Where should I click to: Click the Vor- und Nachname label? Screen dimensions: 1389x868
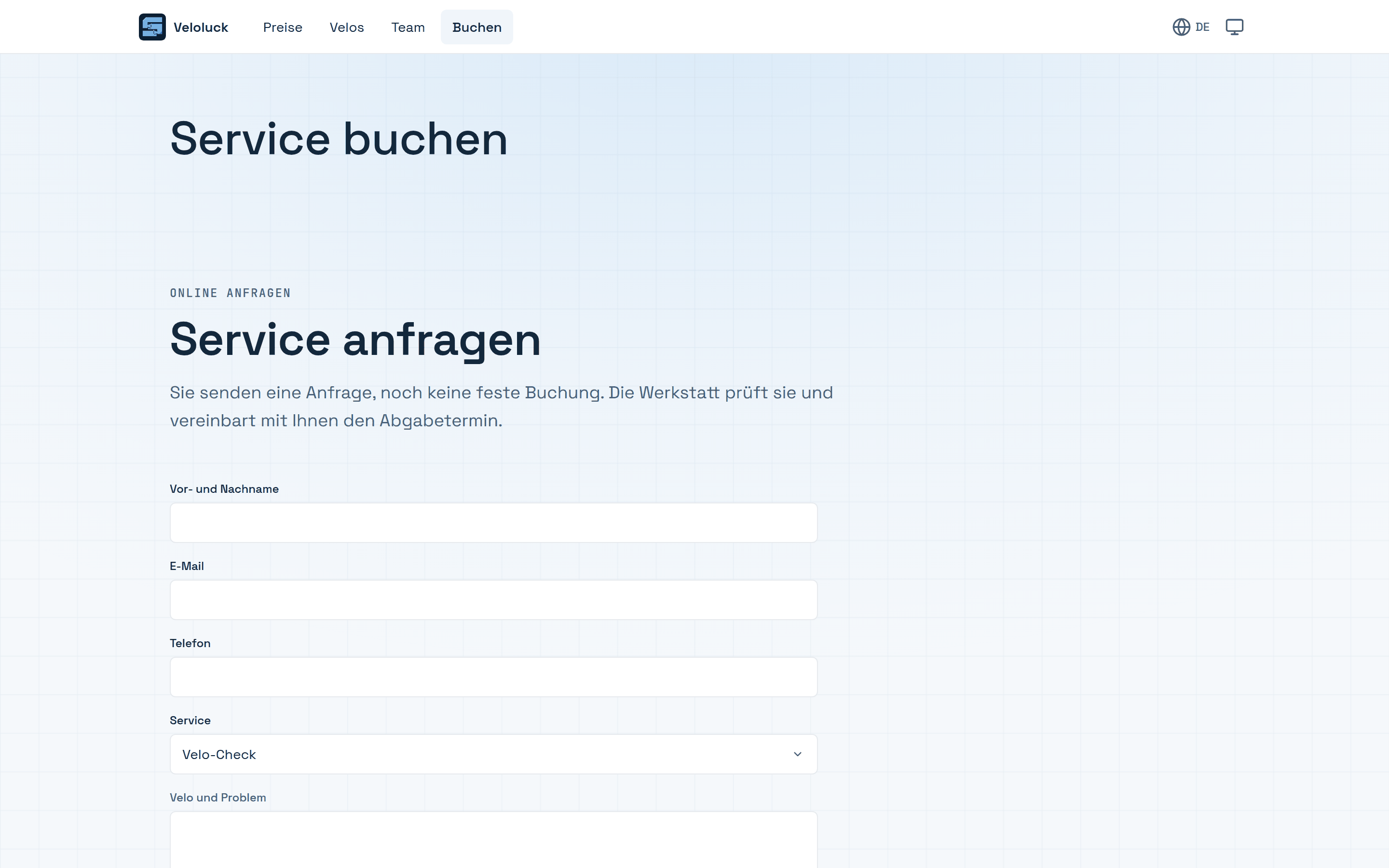click(224, 488)
